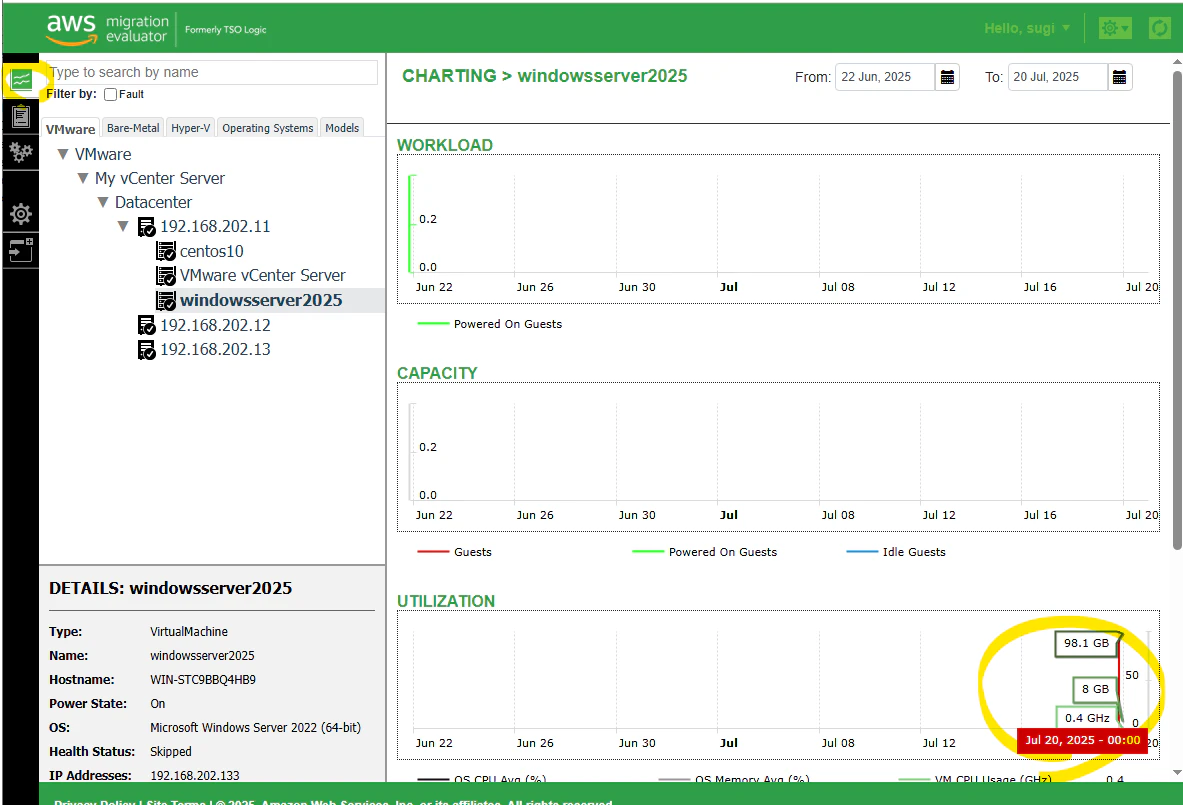Viewport: 1183px width, 805px height.
Task: Click the CAPACITY section heading
Action: point(438,373)
